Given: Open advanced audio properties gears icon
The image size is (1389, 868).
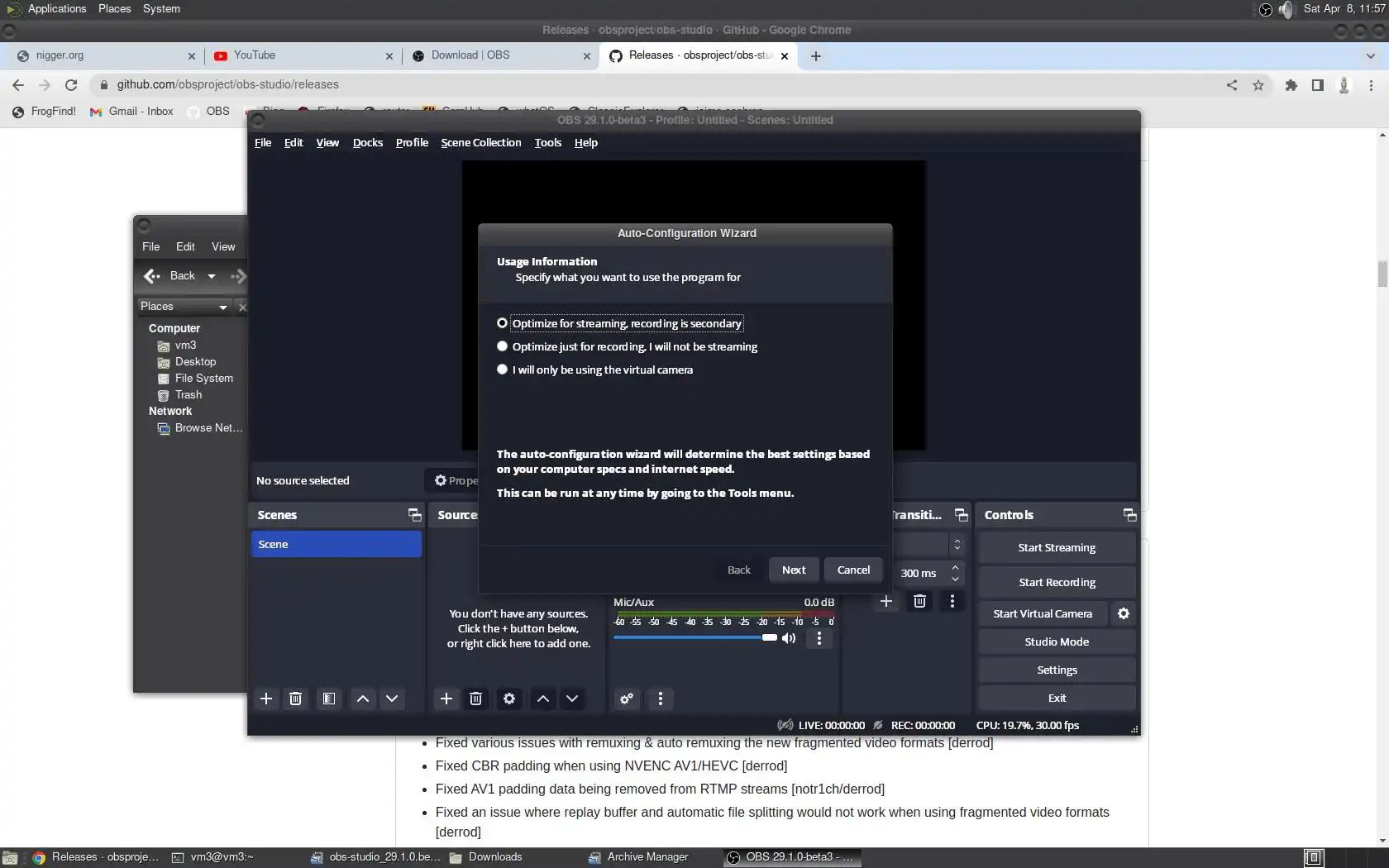Looking at the screenshot, I should point(627,699).
